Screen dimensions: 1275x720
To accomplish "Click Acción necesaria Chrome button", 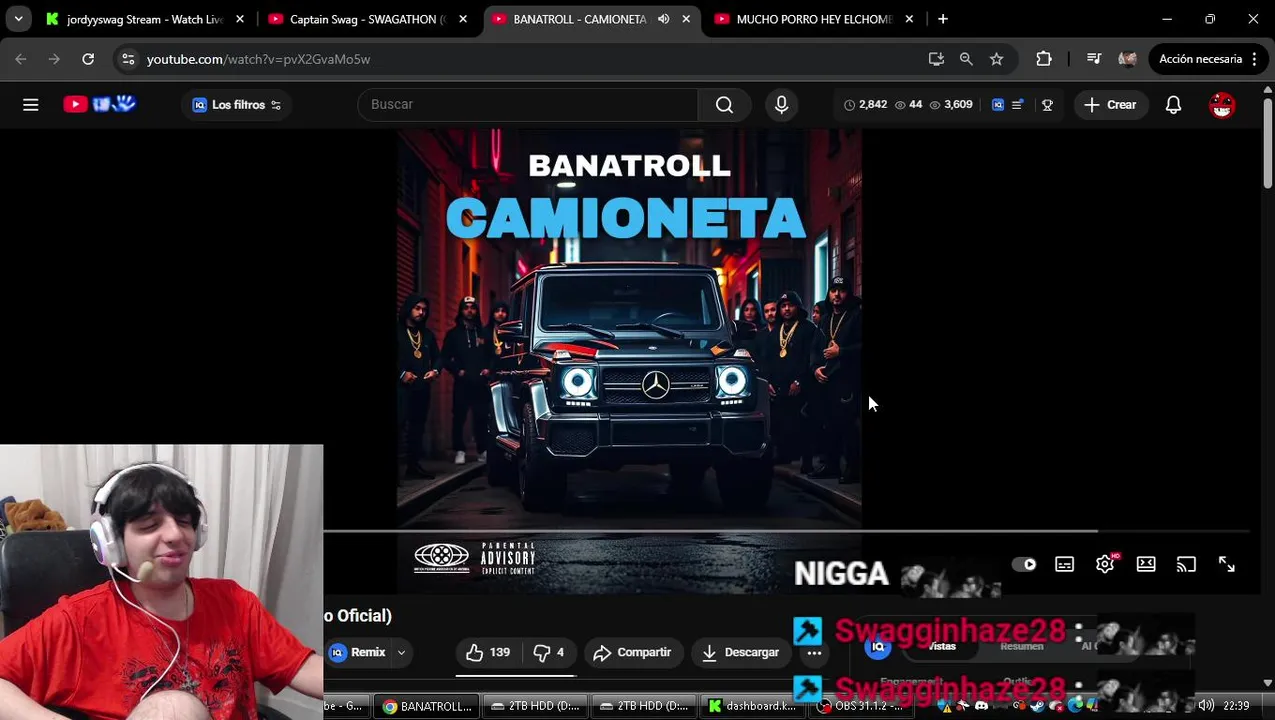I will pyautogui.click(x=1208, y=59).
